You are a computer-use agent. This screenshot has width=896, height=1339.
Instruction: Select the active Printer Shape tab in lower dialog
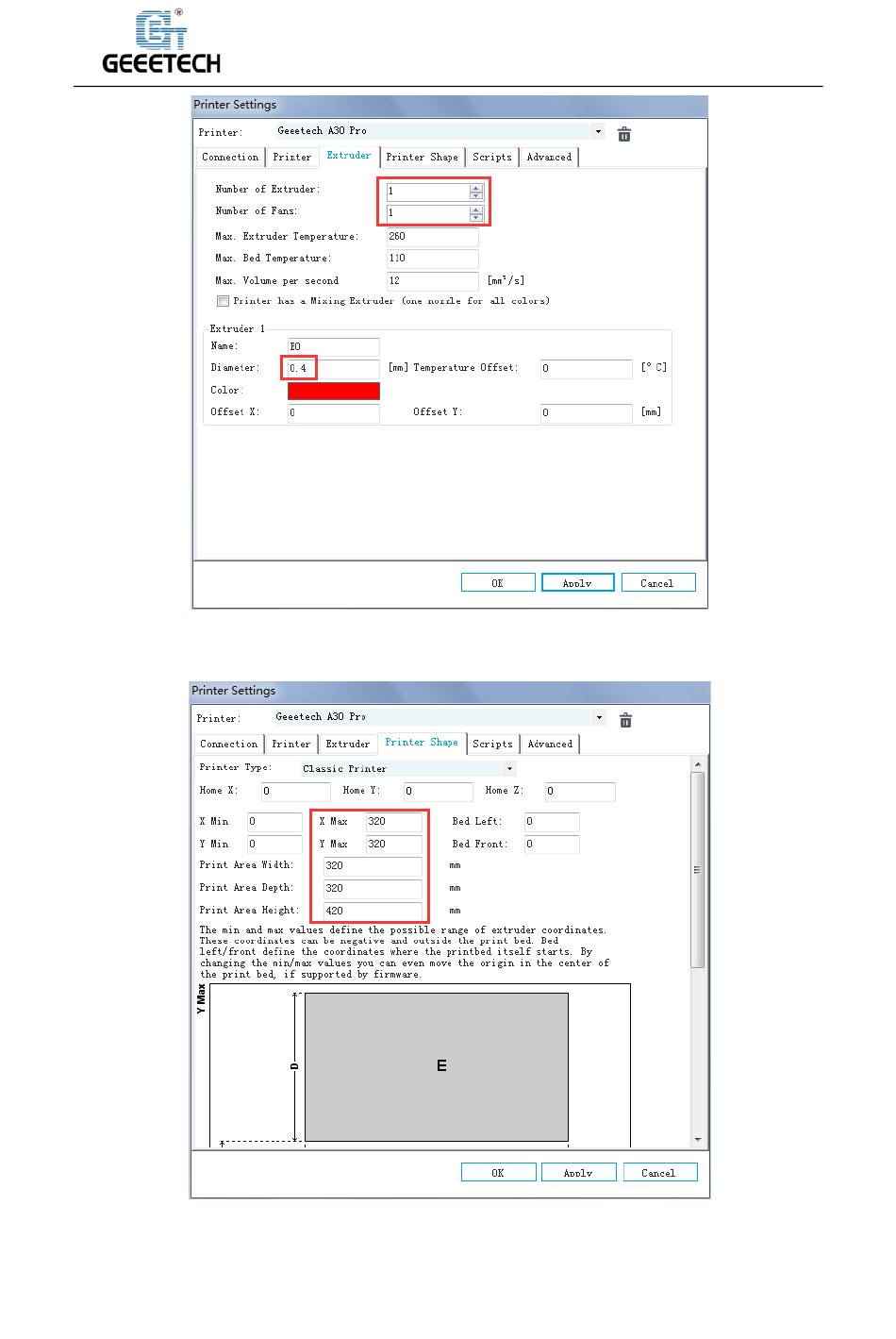tap(422, 743)
